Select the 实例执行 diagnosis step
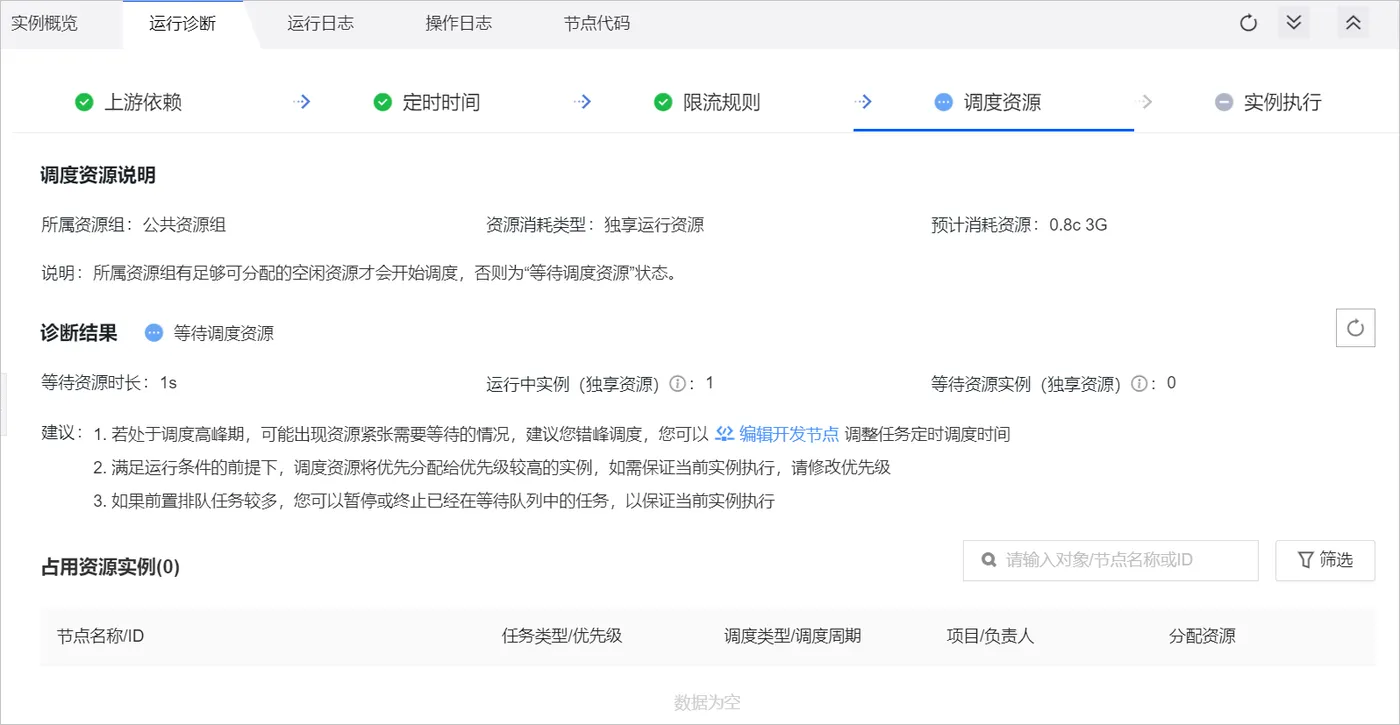Image resolution: width=1400 pixels, height=725 pixels. (x=1268, y=102)
